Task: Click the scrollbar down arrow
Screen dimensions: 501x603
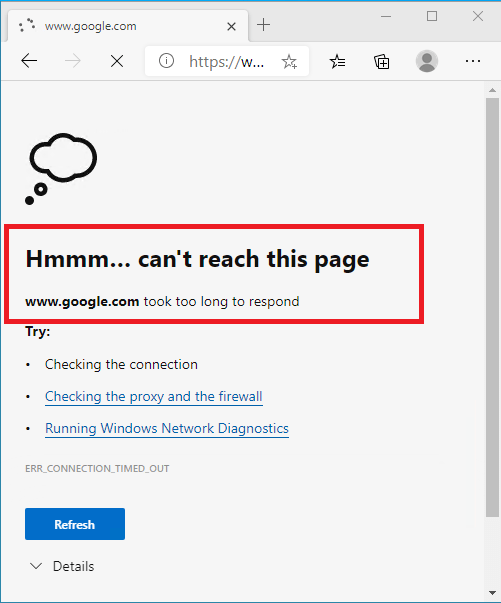Action: (493, 593)
